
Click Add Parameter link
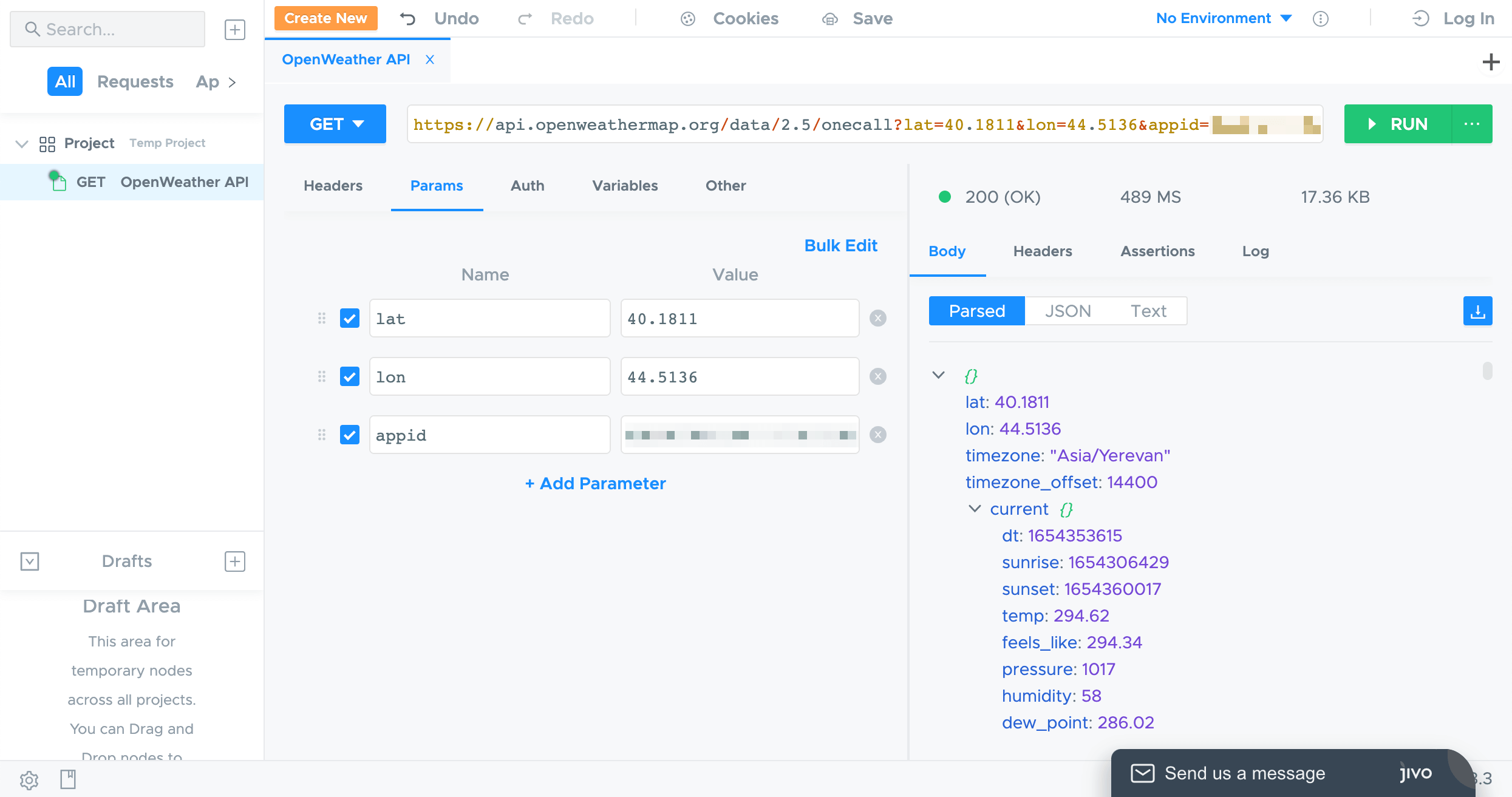[x=596, y=483]
